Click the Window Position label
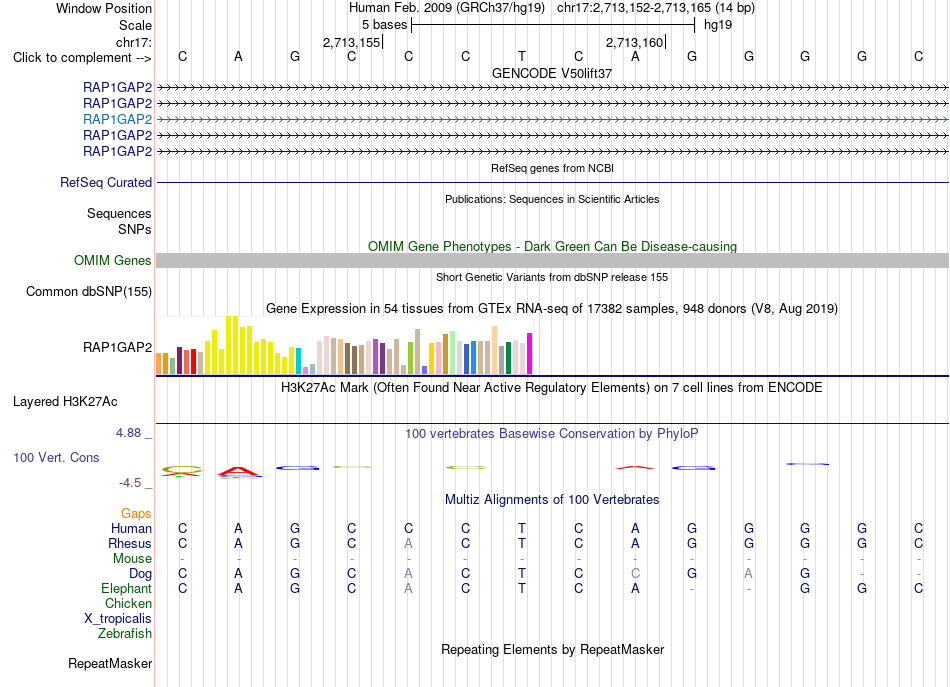Screen dimensions: 950x687 click(104, 8)
